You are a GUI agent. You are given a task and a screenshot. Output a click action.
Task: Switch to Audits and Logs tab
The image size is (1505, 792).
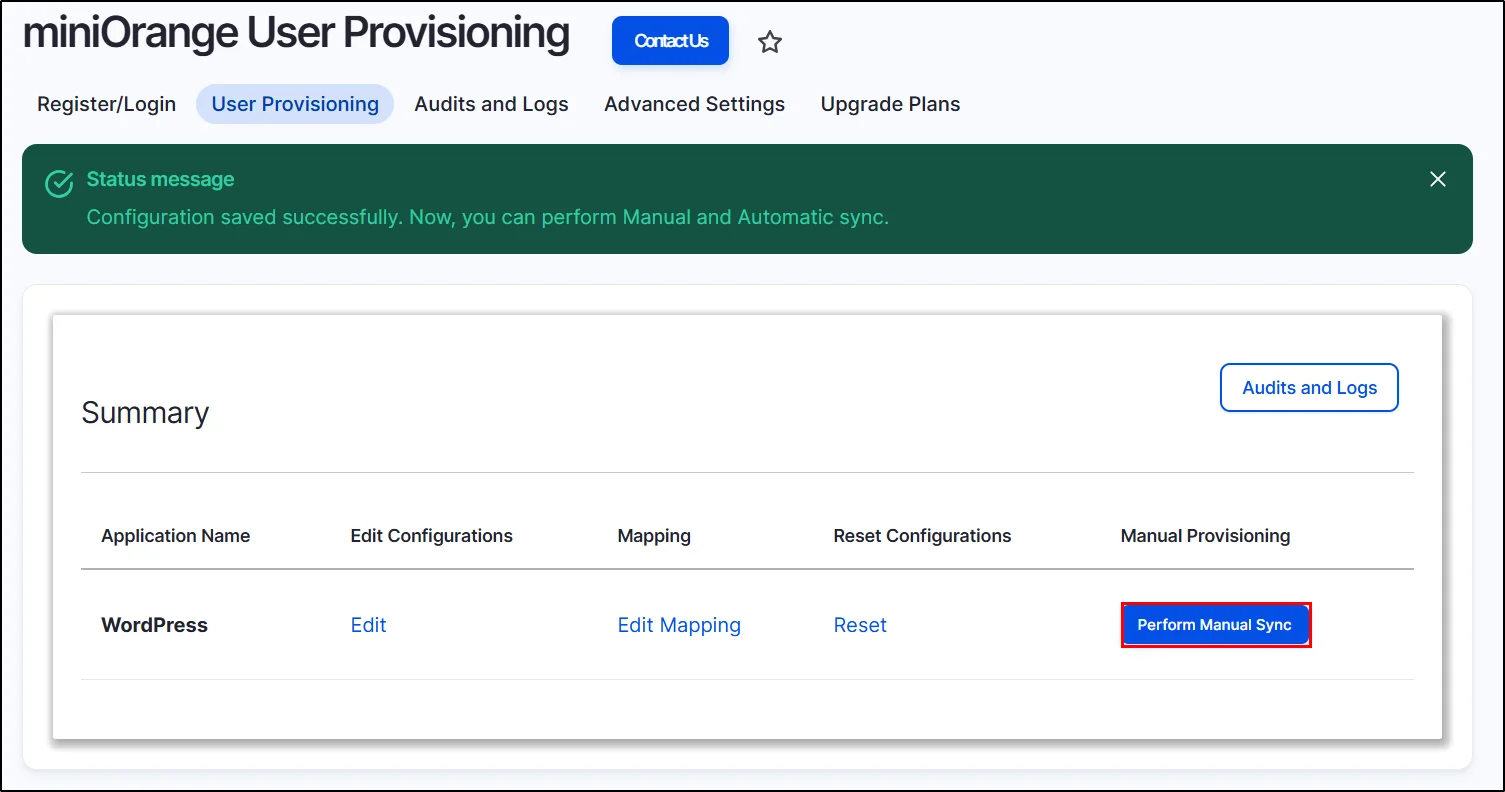(x=491, y=104)
